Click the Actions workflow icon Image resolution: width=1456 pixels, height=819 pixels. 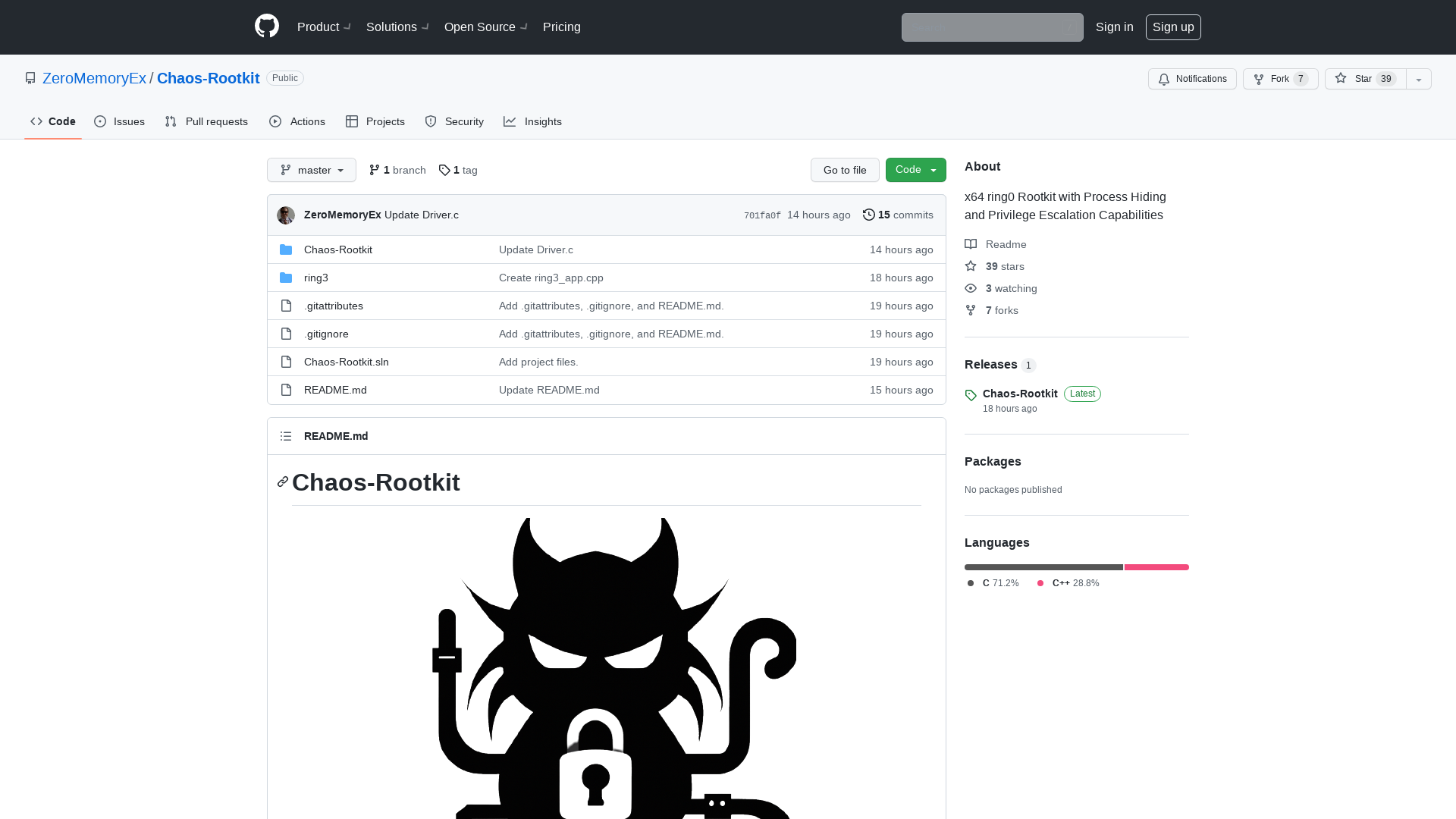[x=275, y=121]
